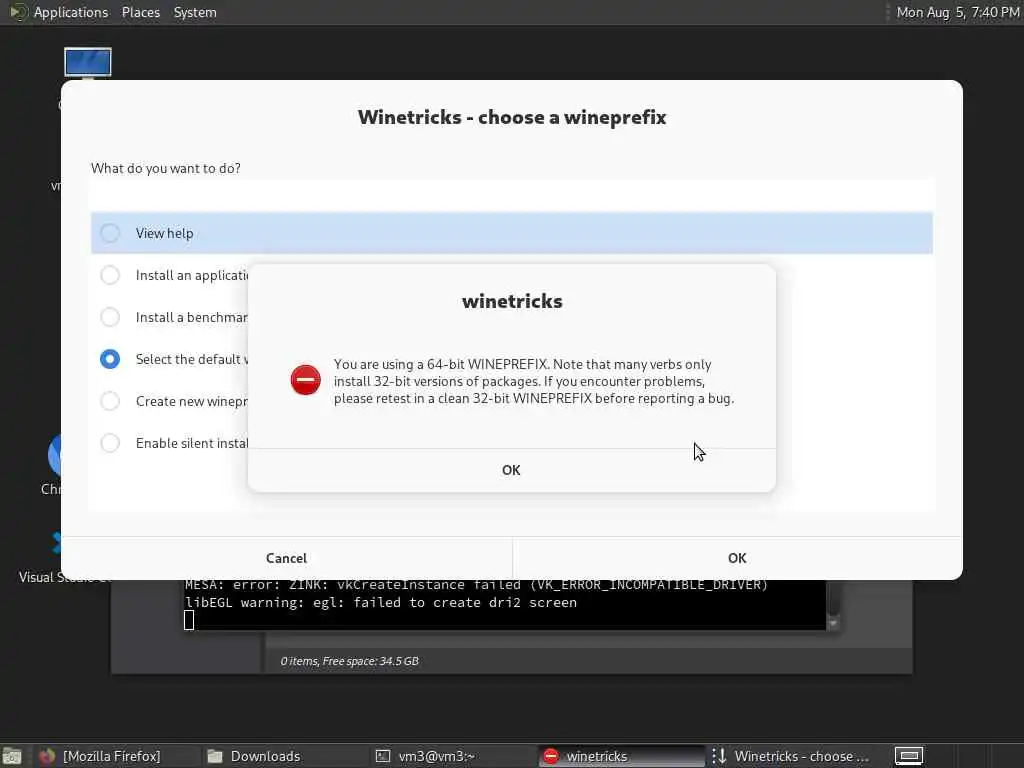Click the Visual Studio Code desktop icon label

(x=40, y=577)
